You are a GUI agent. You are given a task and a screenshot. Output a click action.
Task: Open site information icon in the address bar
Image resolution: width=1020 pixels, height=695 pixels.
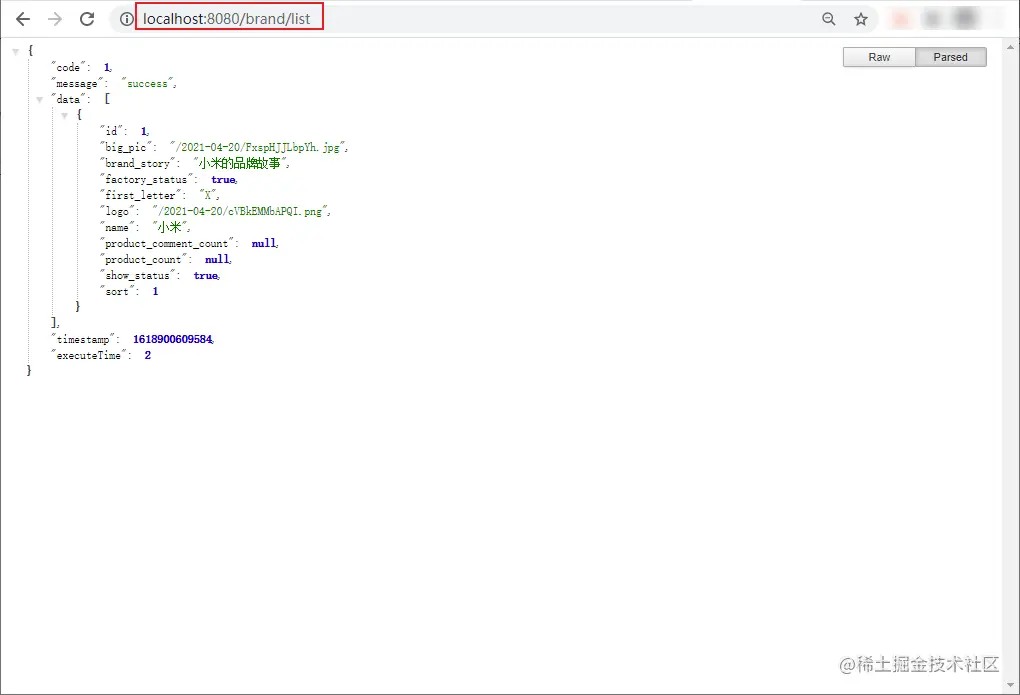click(x=126, y=19)
